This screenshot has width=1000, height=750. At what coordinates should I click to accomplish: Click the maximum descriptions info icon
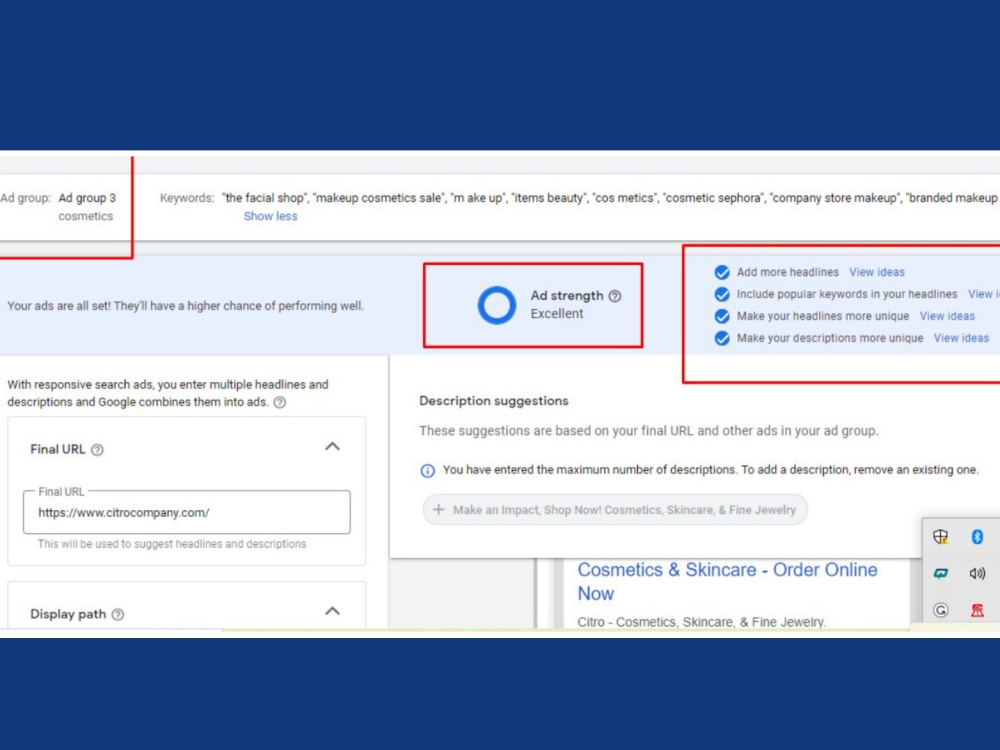click(x=427, y=471)
